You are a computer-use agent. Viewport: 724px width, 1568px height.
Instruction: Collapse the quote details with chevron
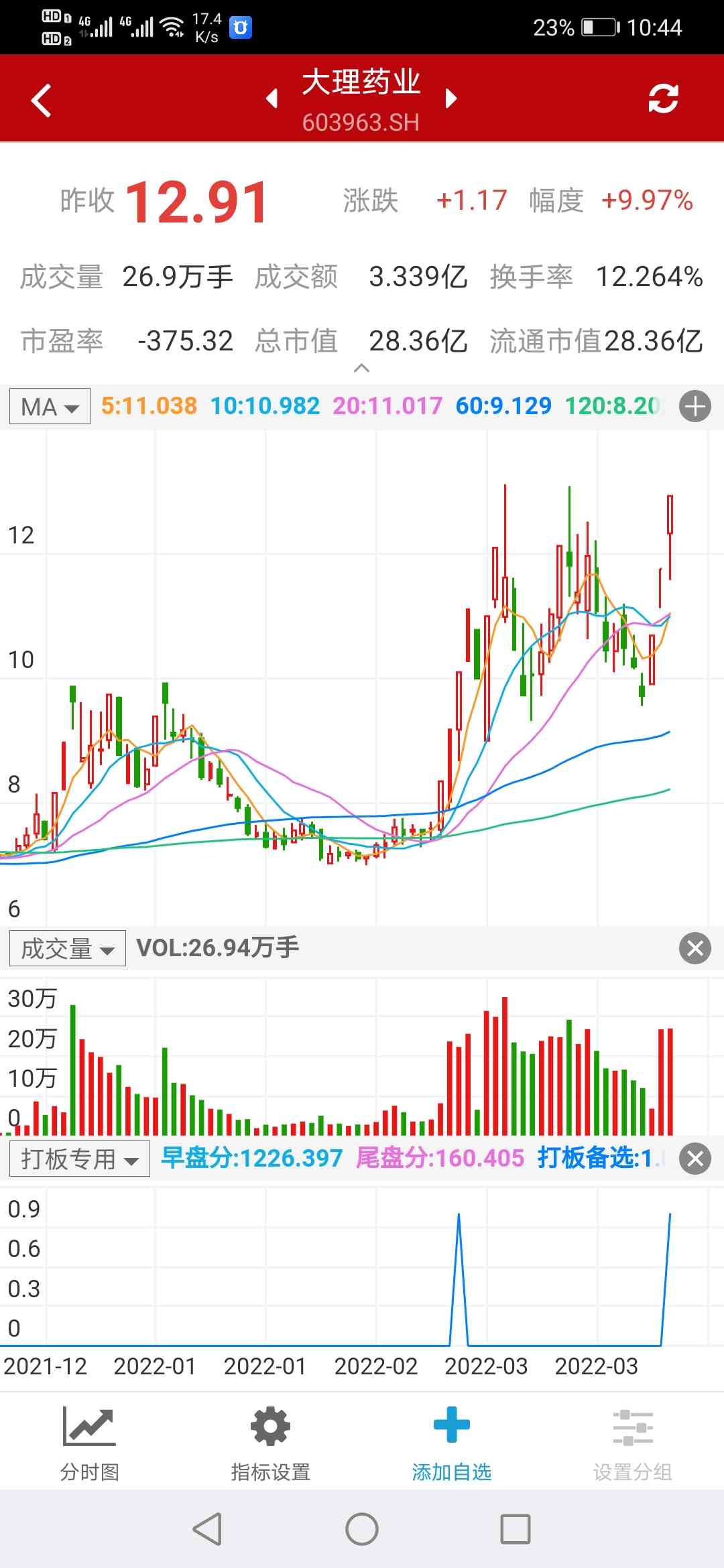point(361,368)
